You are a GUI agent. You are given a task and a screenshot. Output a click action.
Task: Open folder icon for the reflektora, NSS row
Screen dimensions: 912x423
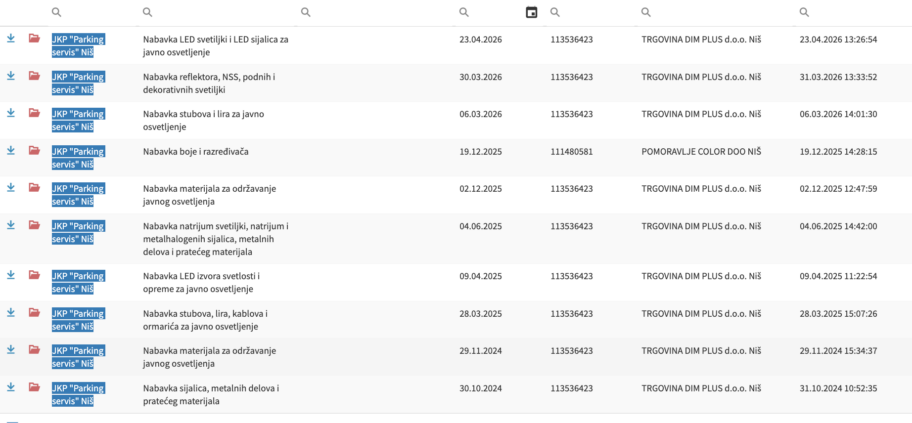34,76
